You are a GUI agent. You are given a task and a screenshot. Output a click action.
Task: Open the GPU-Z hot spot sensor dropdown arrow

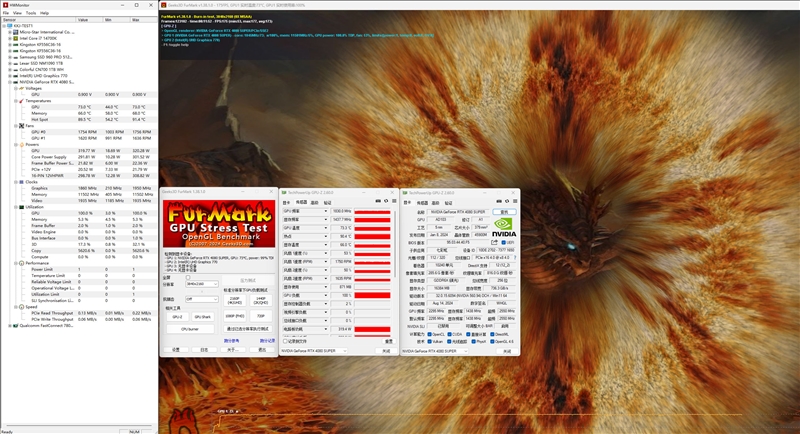[x=326, y=237]
